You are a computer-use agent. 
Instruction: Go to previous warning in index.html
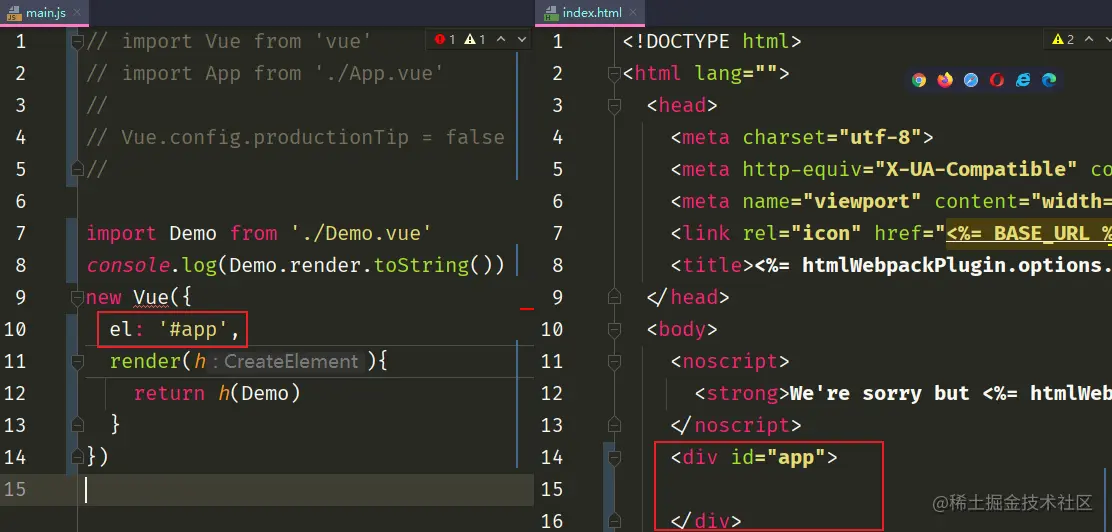(x=1090, y=40)
